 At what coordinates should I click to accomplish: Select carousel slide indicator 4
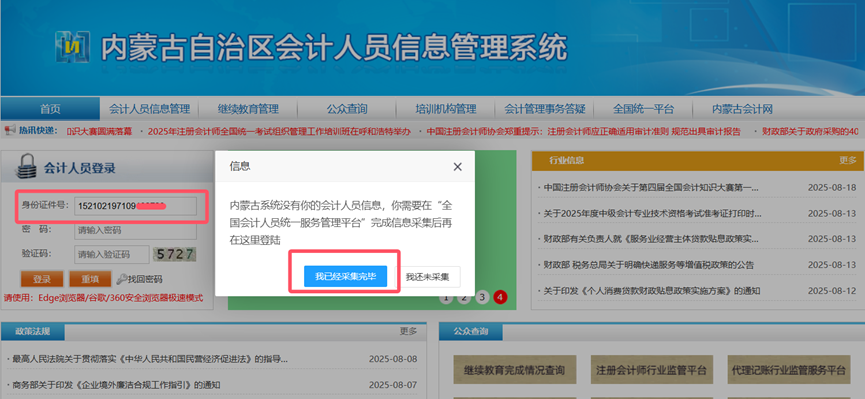500,297
